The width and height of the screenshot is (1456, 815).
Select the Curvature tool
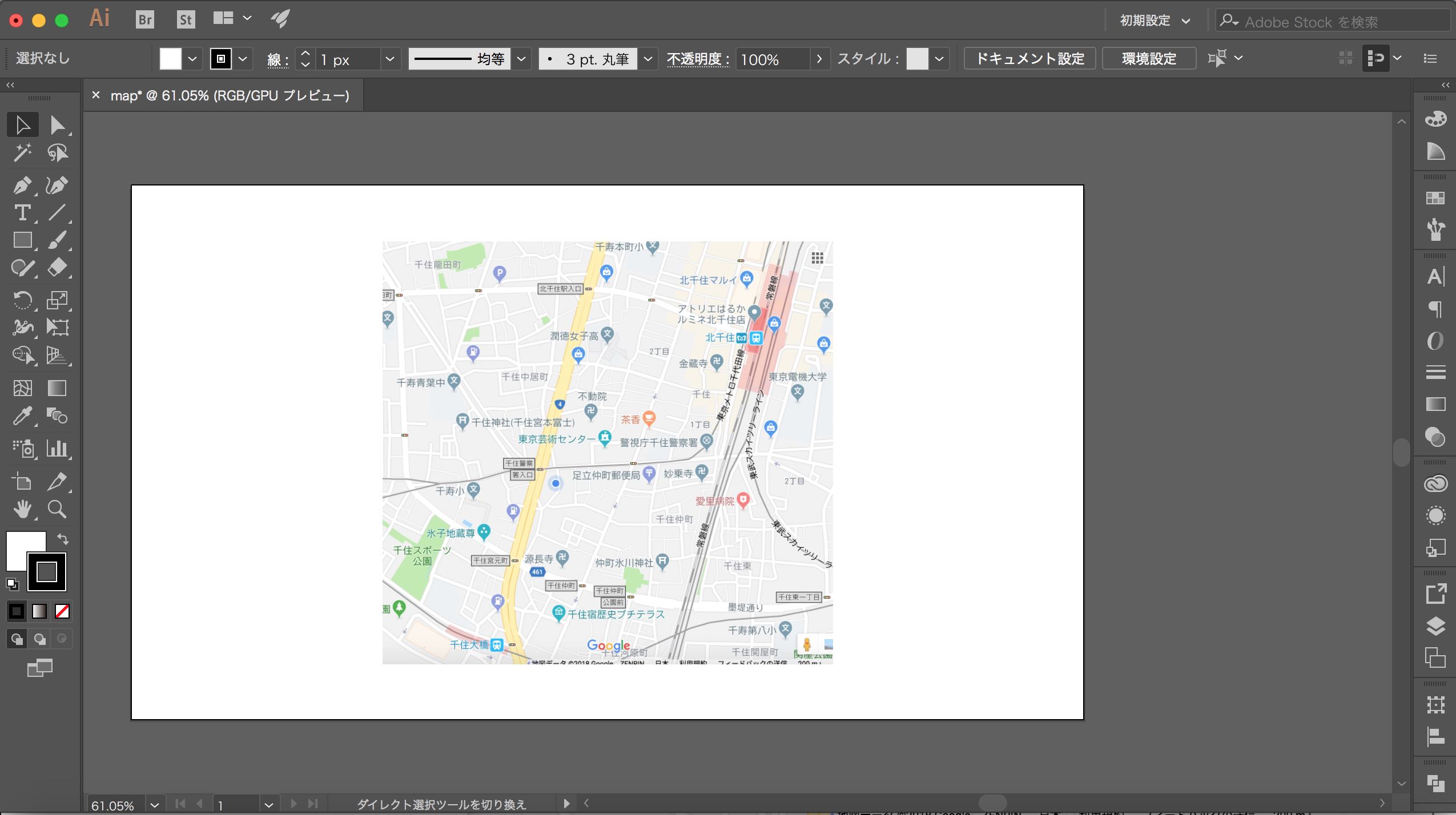(57, 185)
